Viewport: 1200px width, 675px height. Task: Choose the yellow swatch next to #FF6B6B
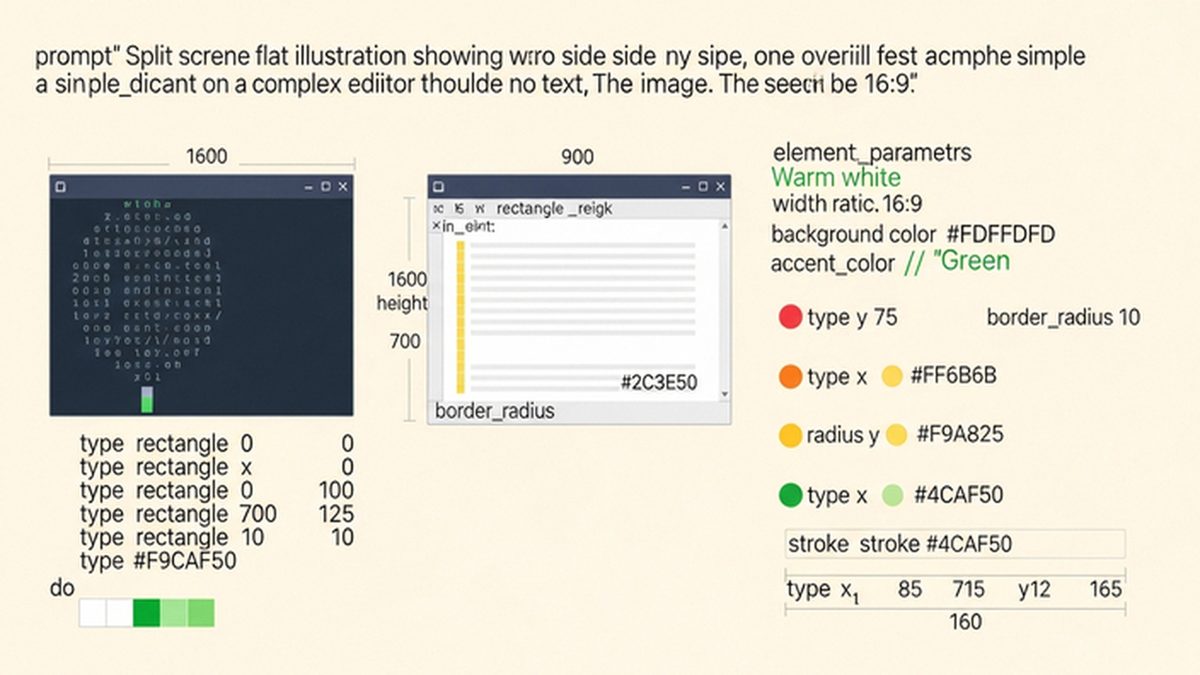pos(893,377)
